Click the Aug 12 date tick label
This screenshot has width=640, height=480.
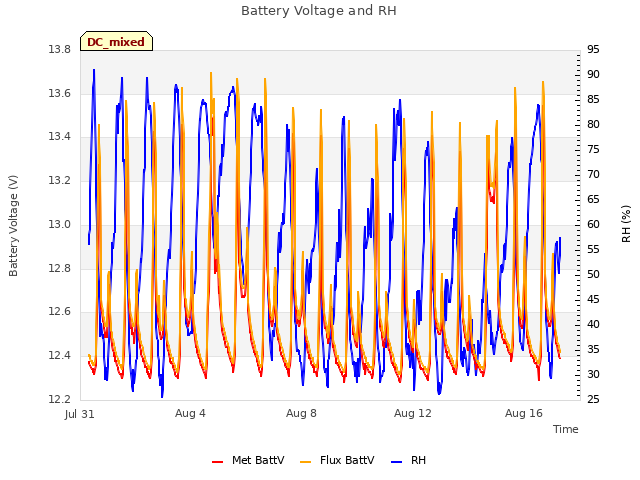click(413, 413)
